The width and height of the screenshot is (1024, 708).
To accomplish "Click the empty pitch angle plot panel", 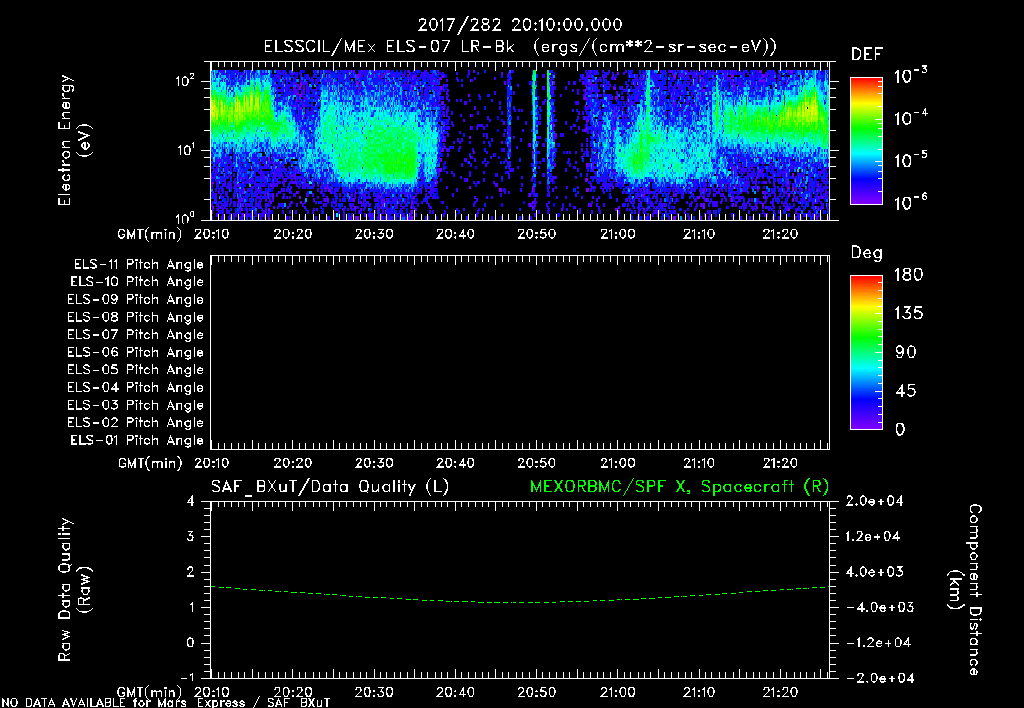I will 520,352.
